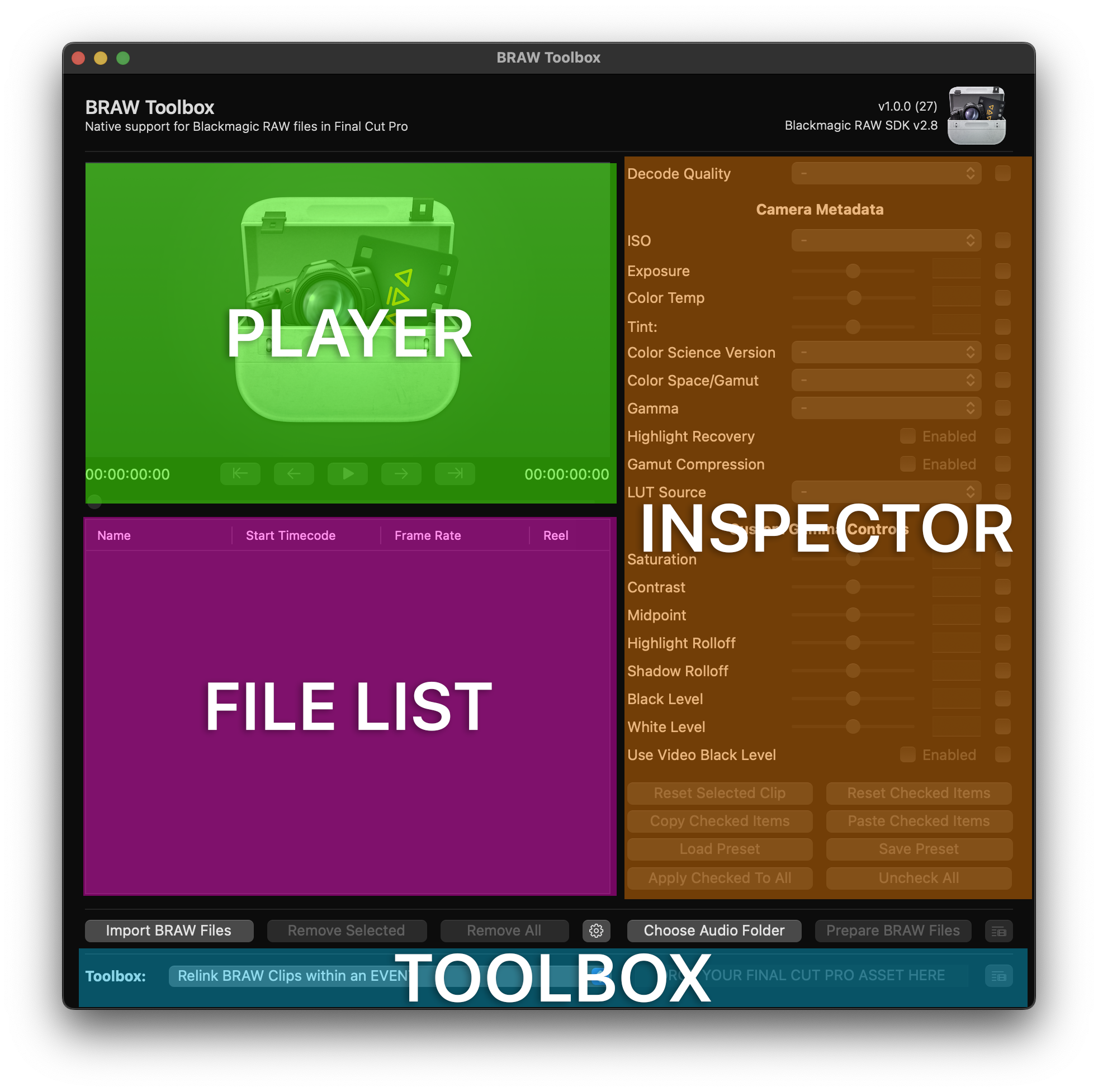This screenshot has width=1098, height=1092.
Task: Enable the Highlight Recovery checkbox
Action: point(907,436)
